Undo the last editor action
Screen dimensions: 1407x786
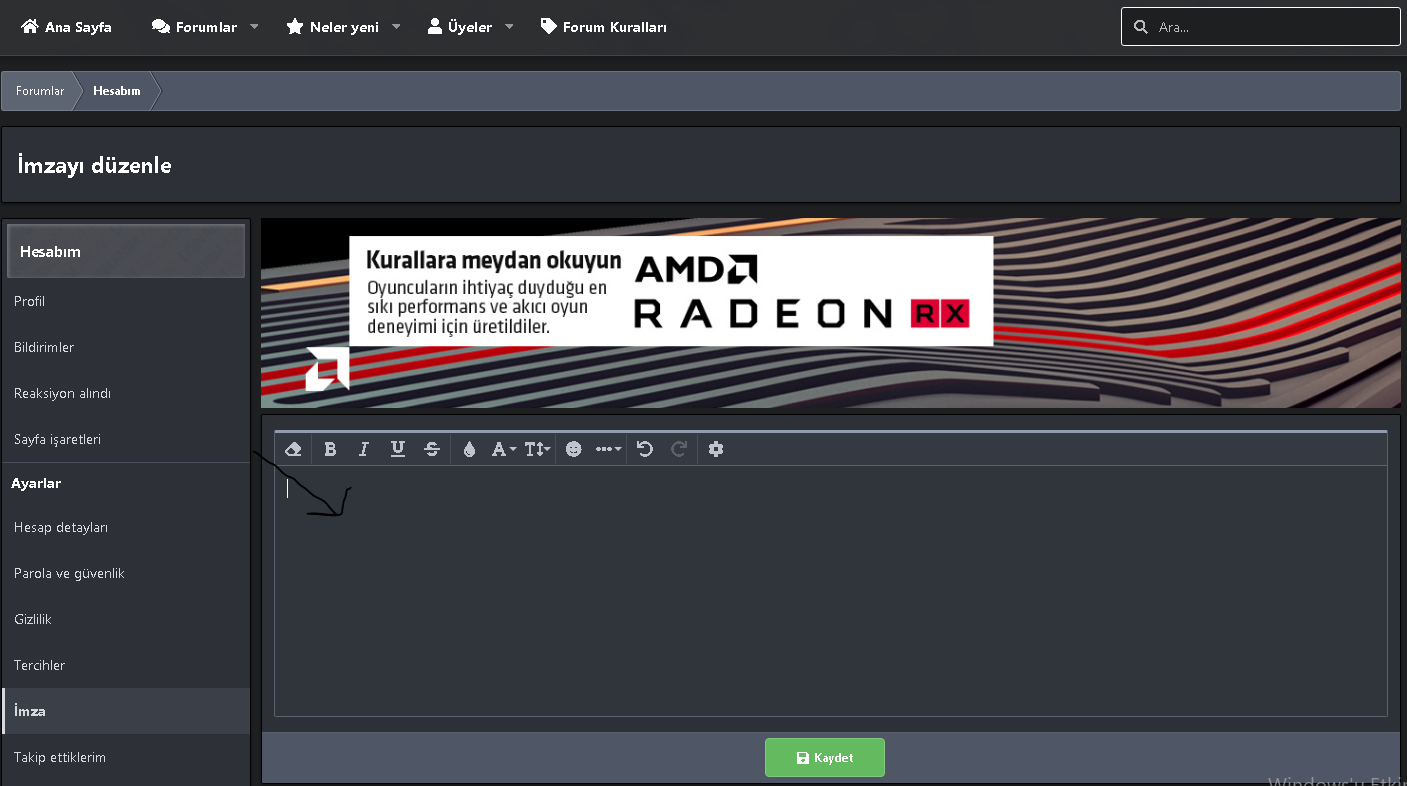[x=645, y=449]
